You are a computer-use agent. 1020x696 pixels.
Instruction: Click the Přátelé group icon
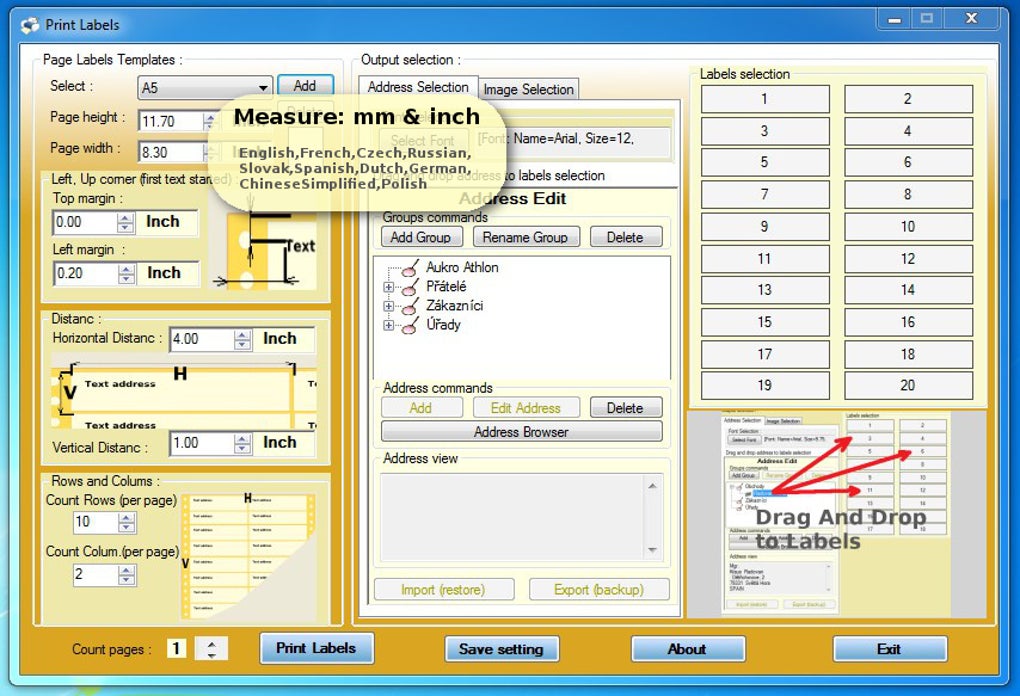pyautogui.click(x=410, y=287)
